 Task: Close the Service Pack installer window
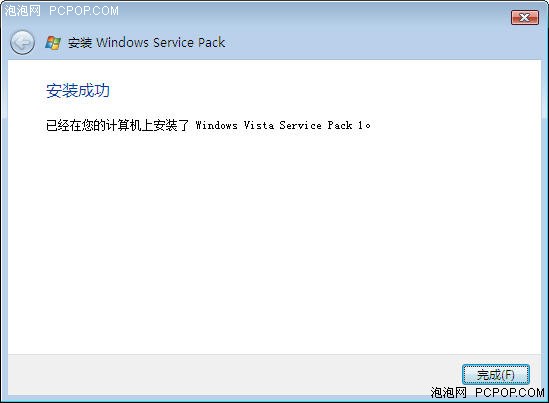click(x=524, y=17)
